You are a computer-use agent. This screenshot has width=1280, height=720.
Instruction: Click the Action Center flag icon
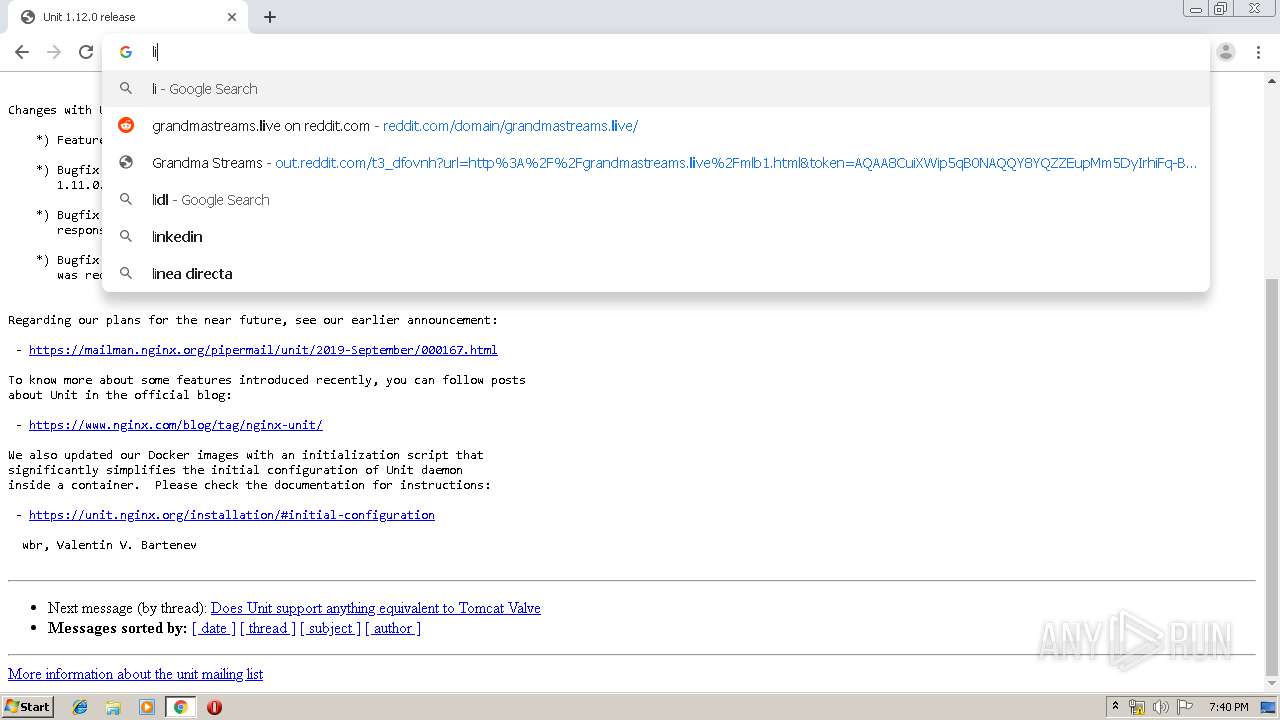[1185, 707]
